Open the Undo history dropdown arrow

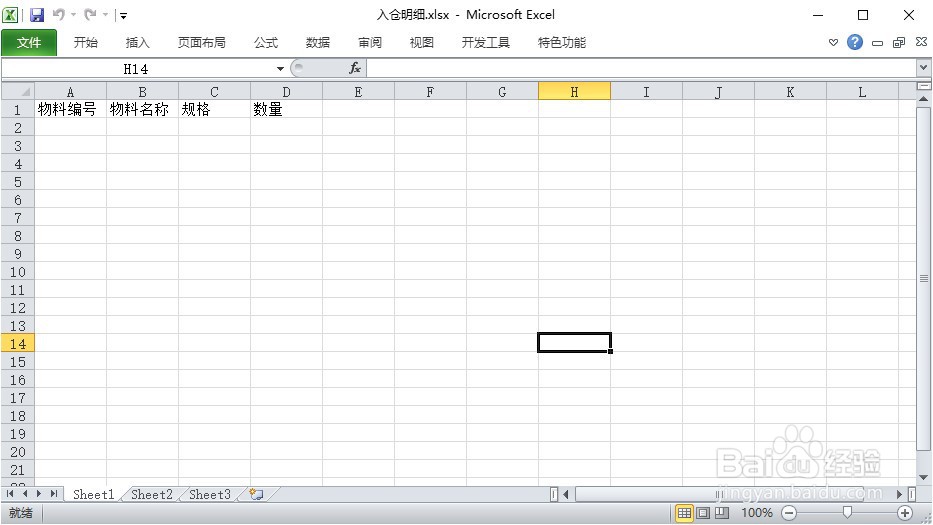tap(73, 15)
